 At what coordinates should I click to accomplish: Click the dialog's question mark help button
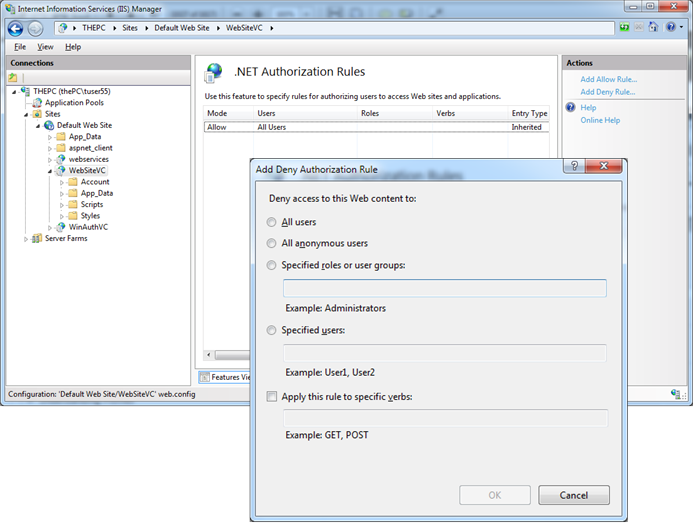click(x=574, y=166)
